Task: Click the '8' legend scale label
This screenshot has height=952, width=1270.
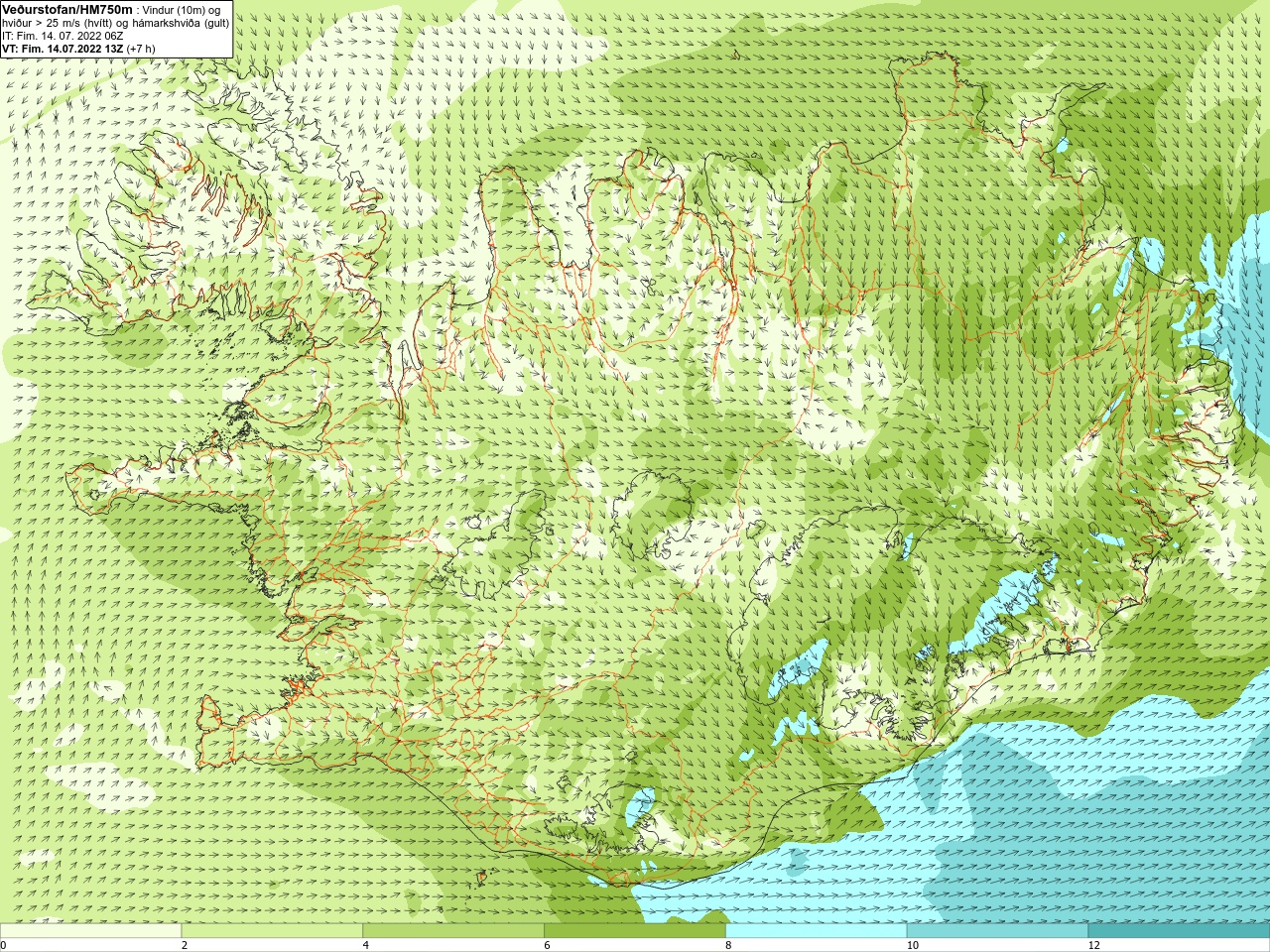Action: (728, 946)
